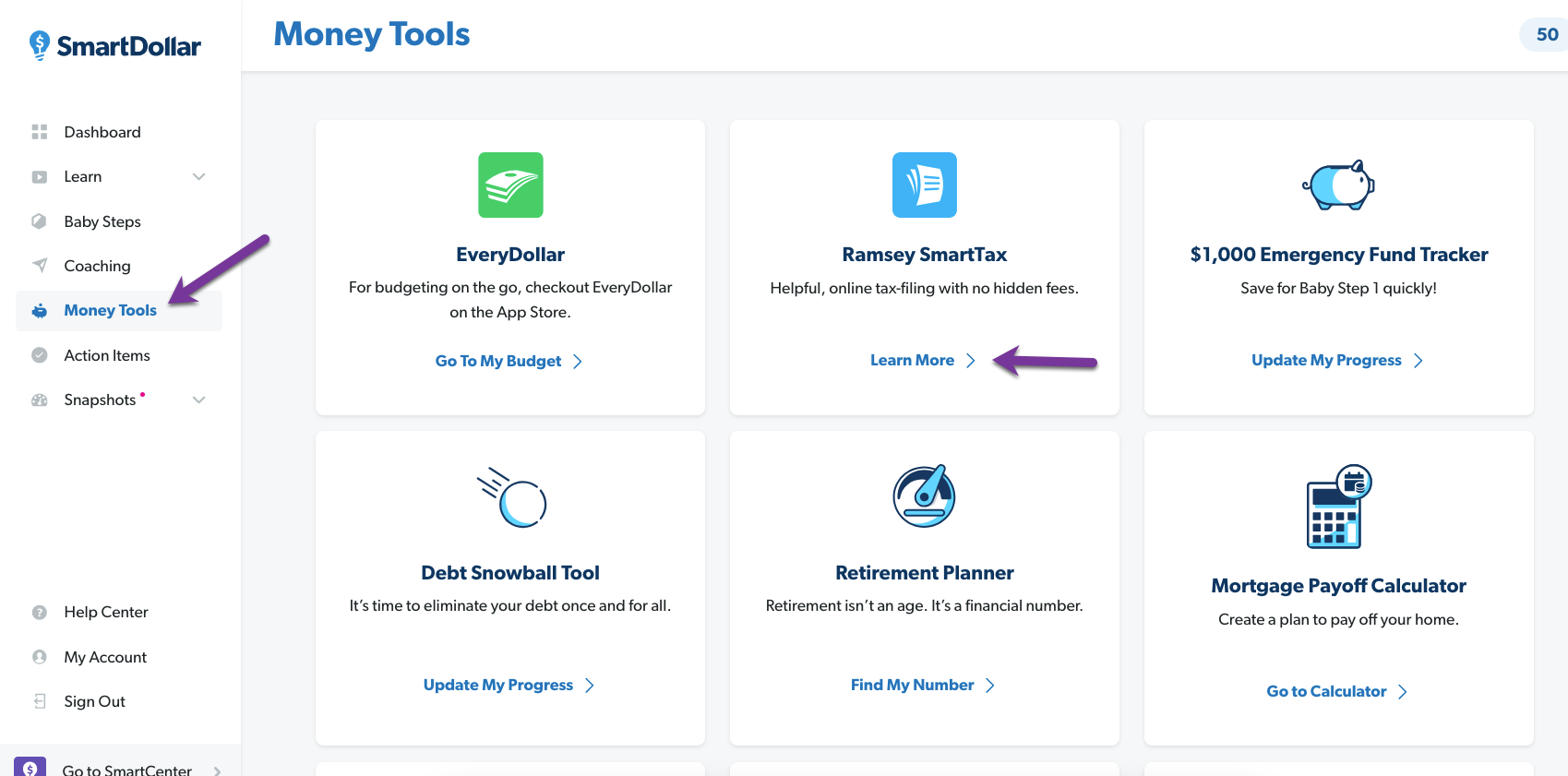Expand the Learn submenu chevron
The height and width of the screenshot is (776, 1568).
point(198,176)
